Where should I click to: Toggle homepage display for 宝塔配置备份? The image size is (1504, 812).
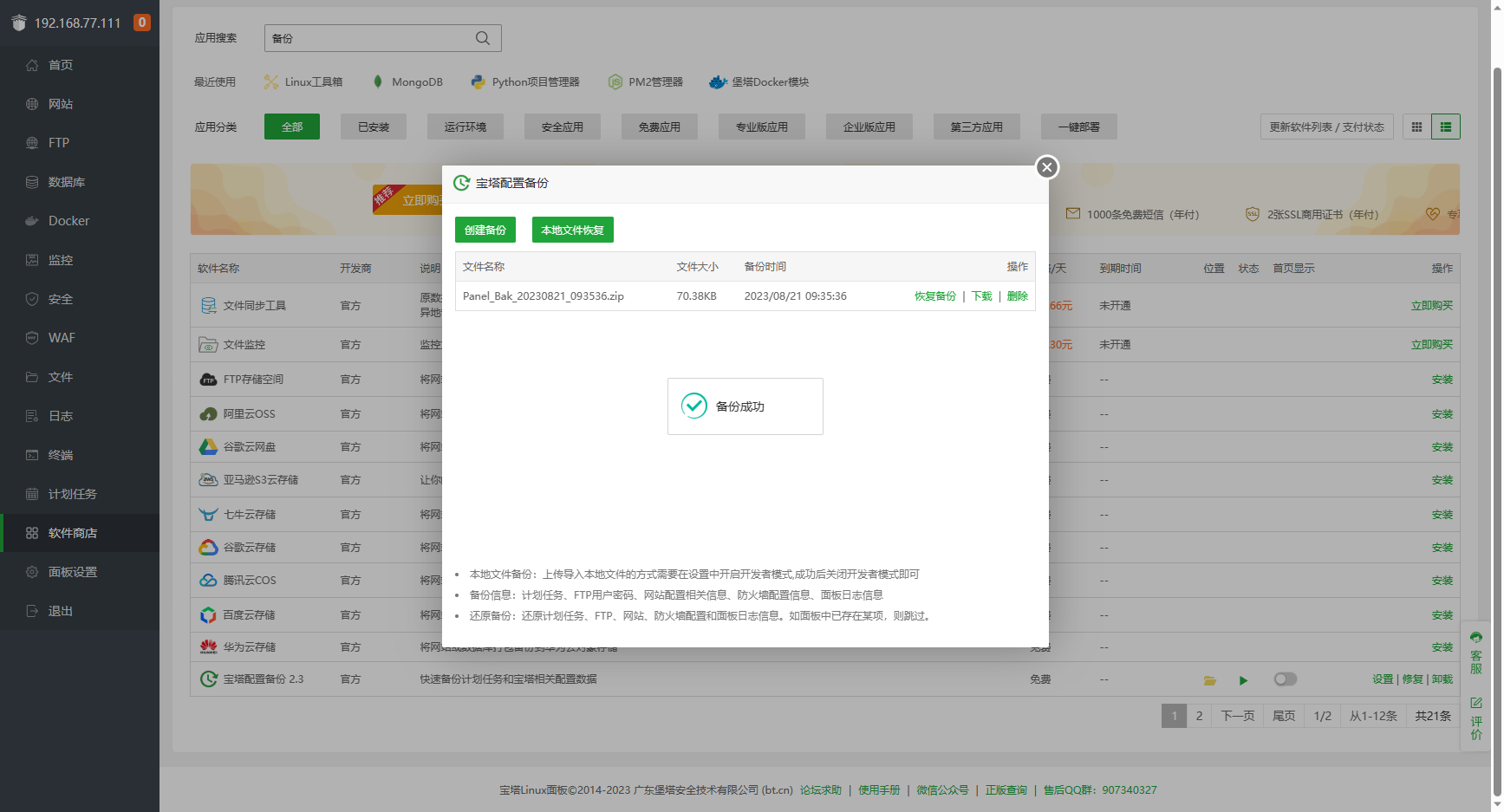click(x=1286, y=679)
